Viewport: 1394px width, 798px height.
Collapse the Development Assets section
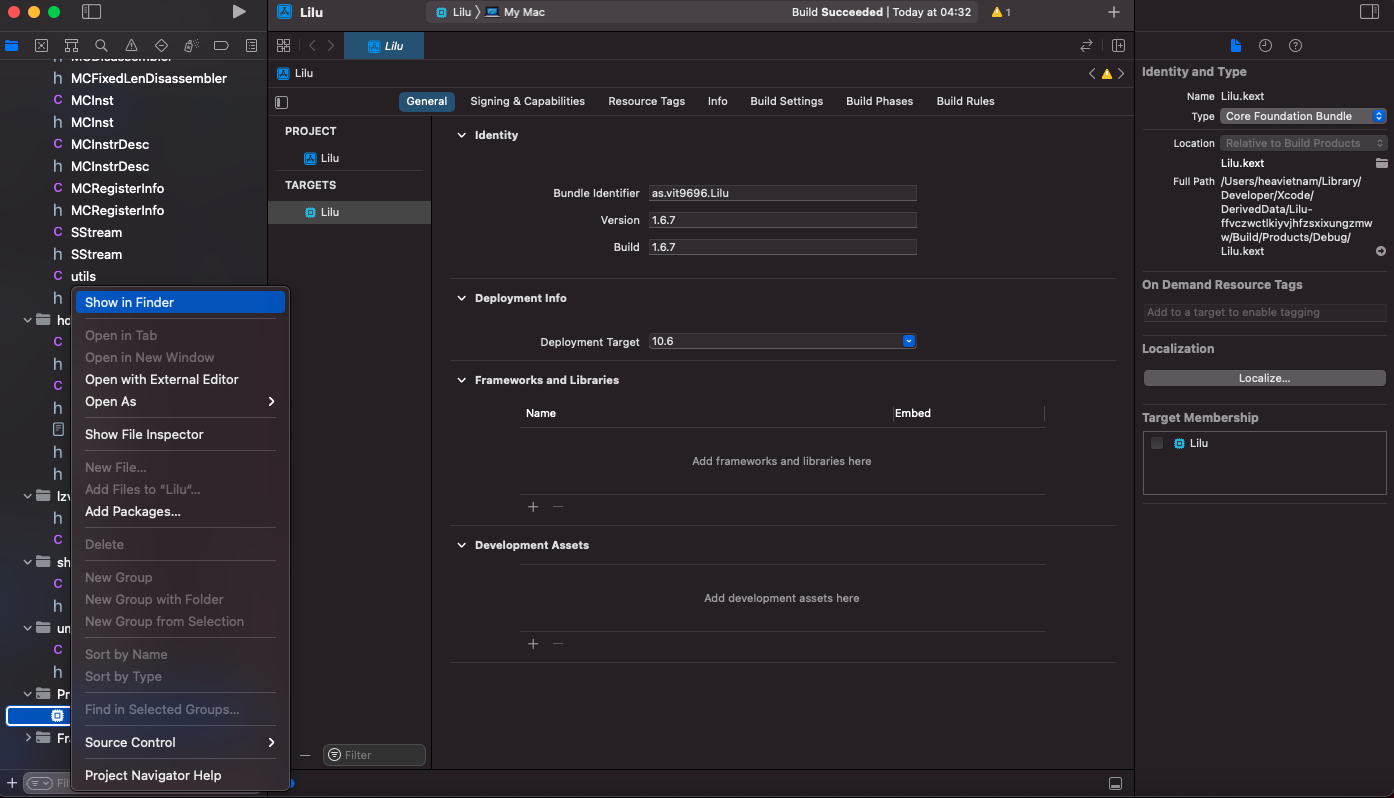(461, 545)
